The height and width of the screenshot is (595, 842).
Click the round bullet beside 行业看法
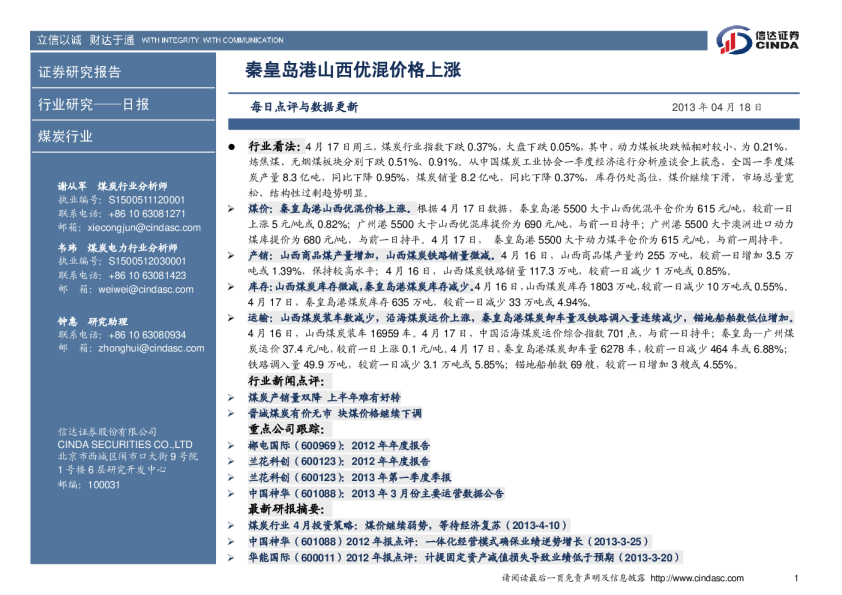(231, 145)
